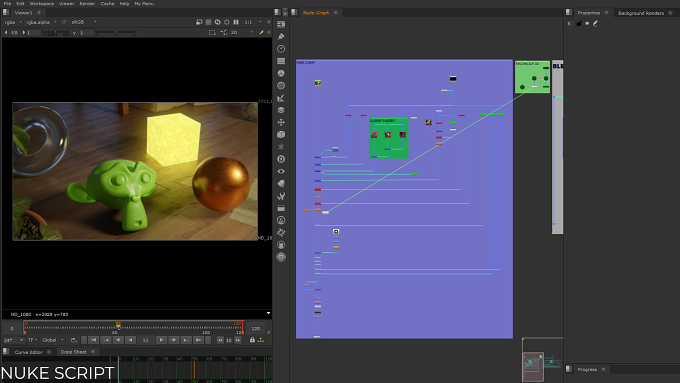
Task: Open the Views nodes toolbar menu
Action: coord(281,171)
